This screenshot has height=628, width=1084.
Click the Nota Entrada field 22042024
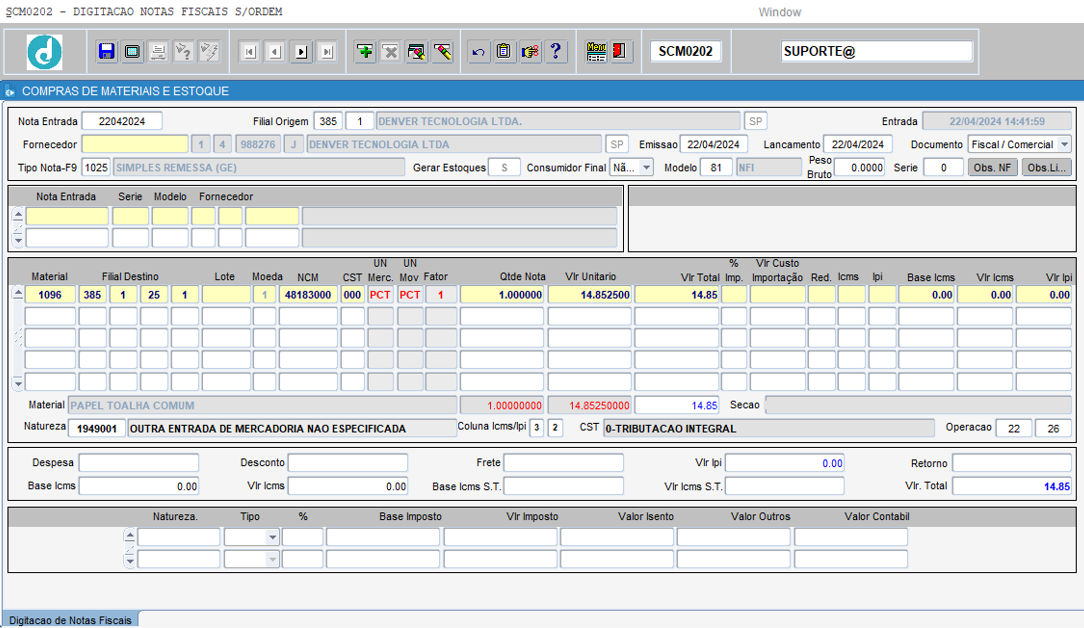coord(122,121)
